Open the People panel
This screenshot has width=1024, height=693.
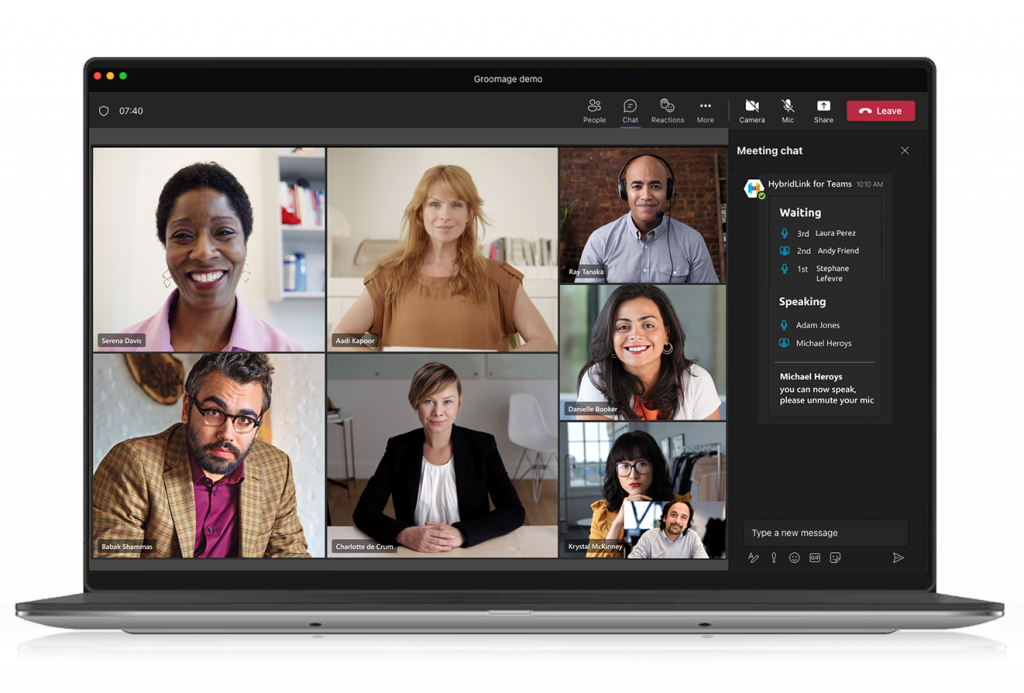594,110
